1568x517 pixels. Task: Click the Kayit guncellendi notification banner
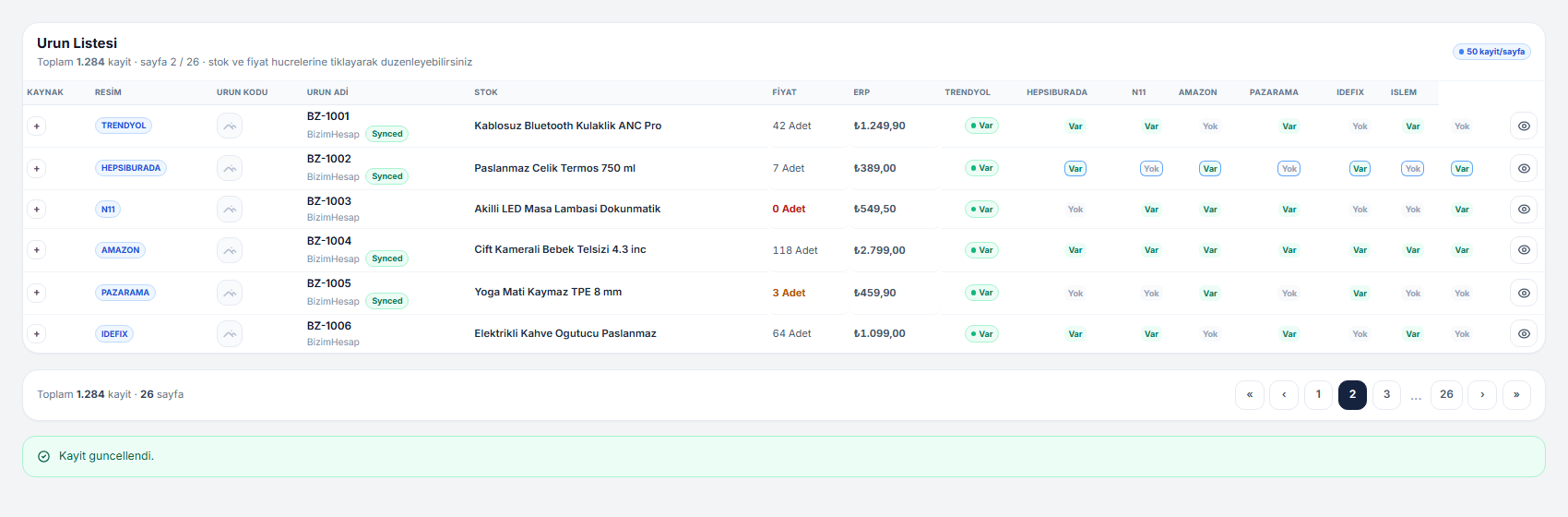click(x=784, y=456)
